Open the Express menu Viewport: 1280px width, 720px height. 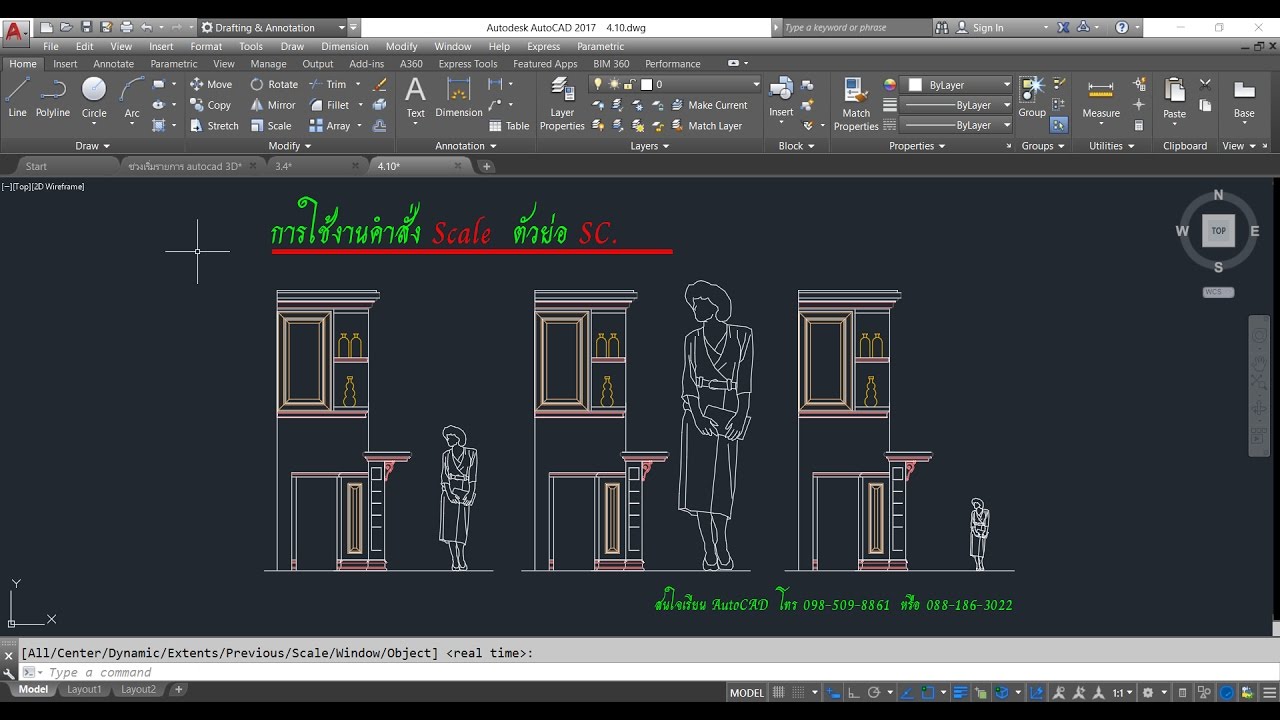(x=543, y=46)
